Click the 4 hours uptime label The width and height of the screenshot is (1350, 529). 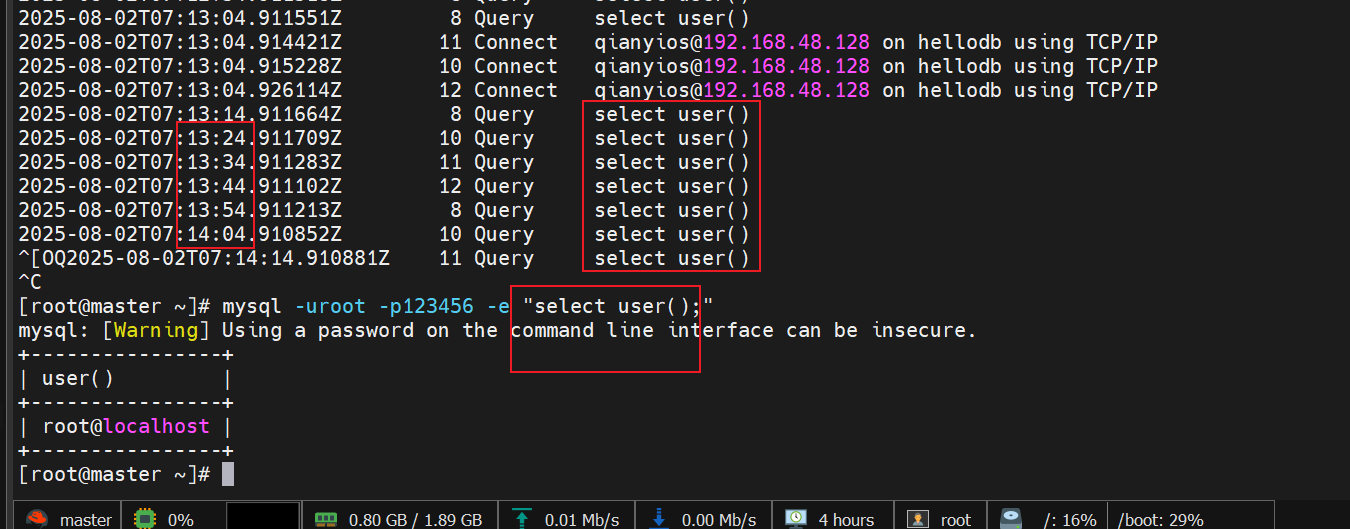[x=846, y=520]
